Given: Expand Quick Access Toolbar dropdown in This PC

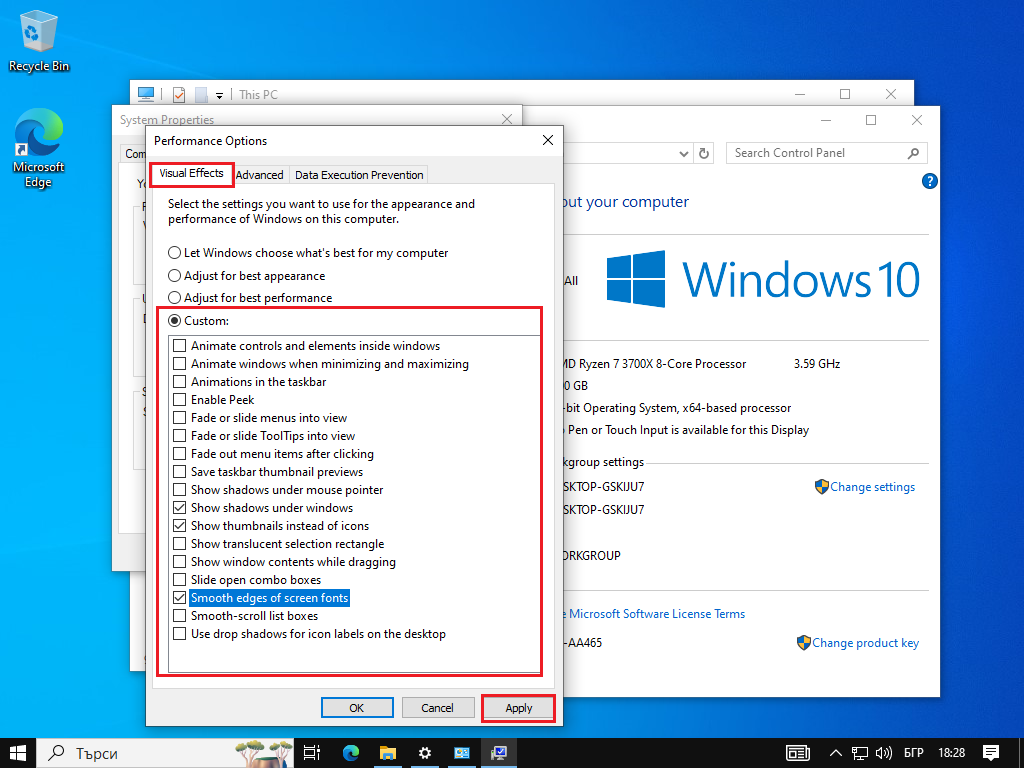Looking at the screenshot, I should tap(219, 95).
